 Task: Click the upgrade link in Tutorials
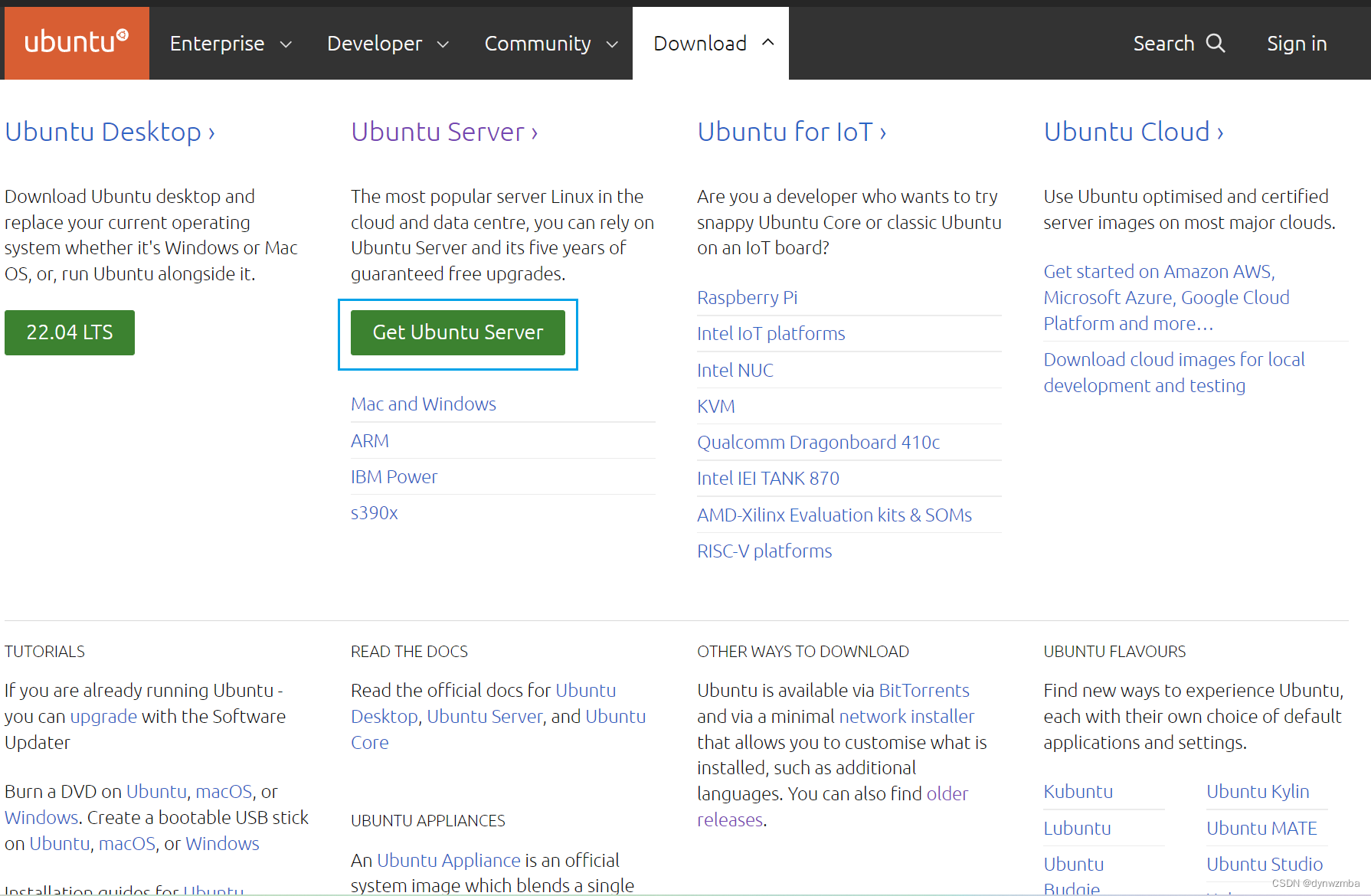point(103,717)
